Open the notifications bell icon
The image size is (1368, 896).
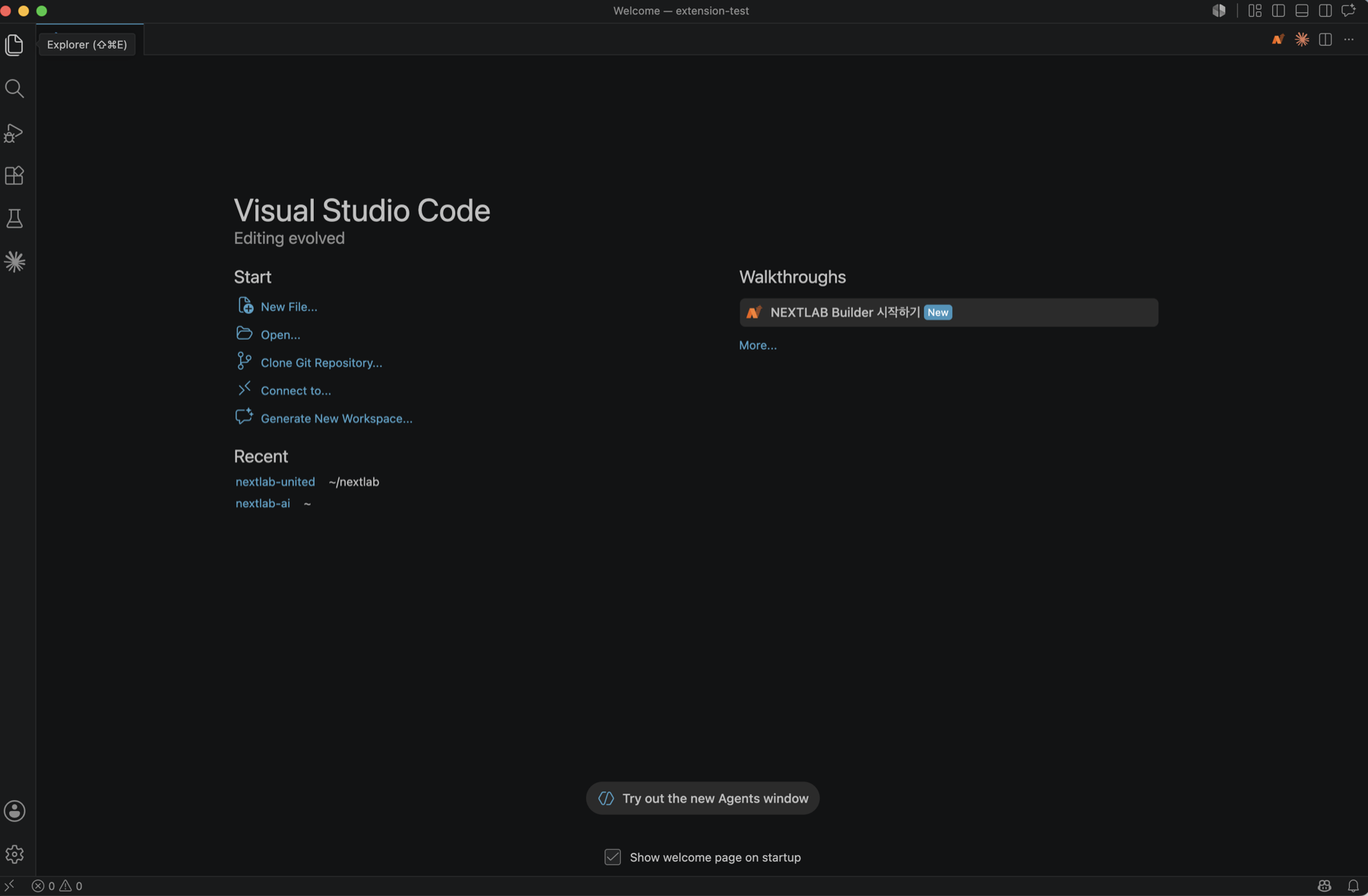tap(1353, 885)
